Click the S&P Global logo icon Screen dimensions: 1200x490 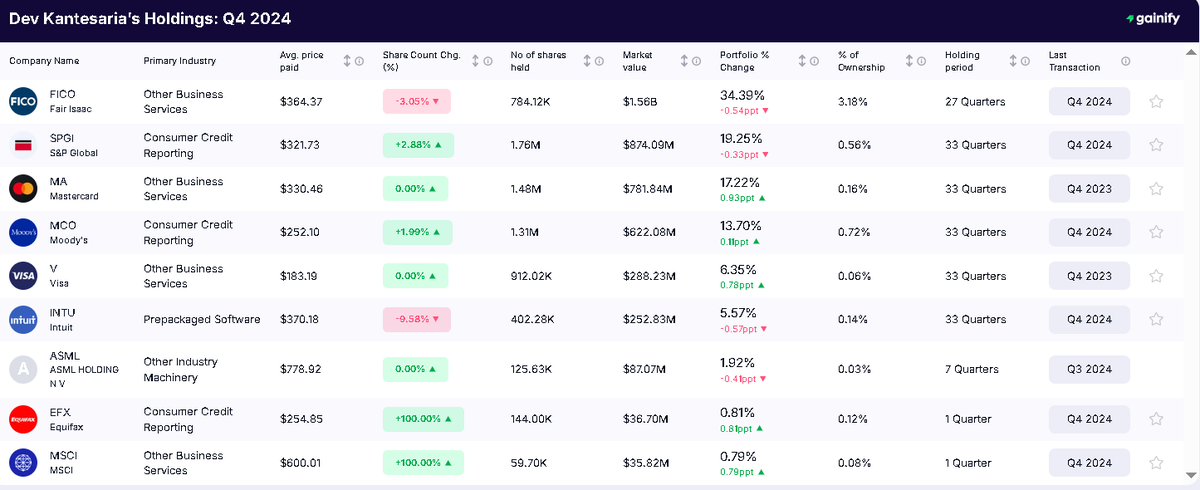pyautogui.click(x=23, y=145)
